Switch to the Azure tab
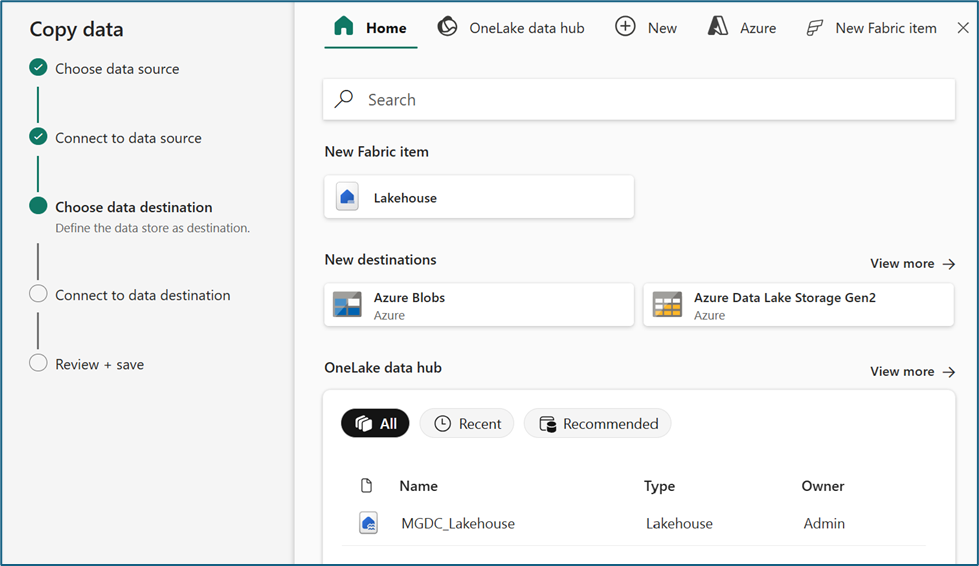Viewport: 979px width, 566px height. click(x=742, y=28)
